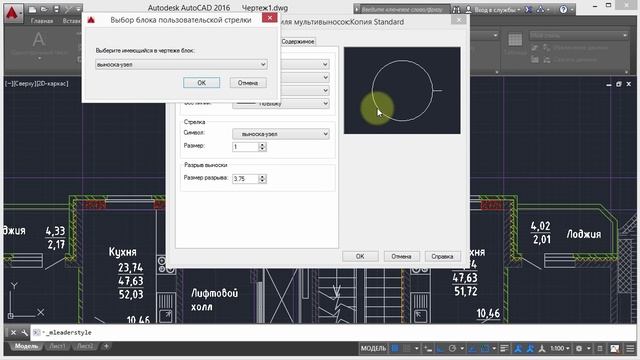Click OK in the multileader style dialog

coord(360,256)
